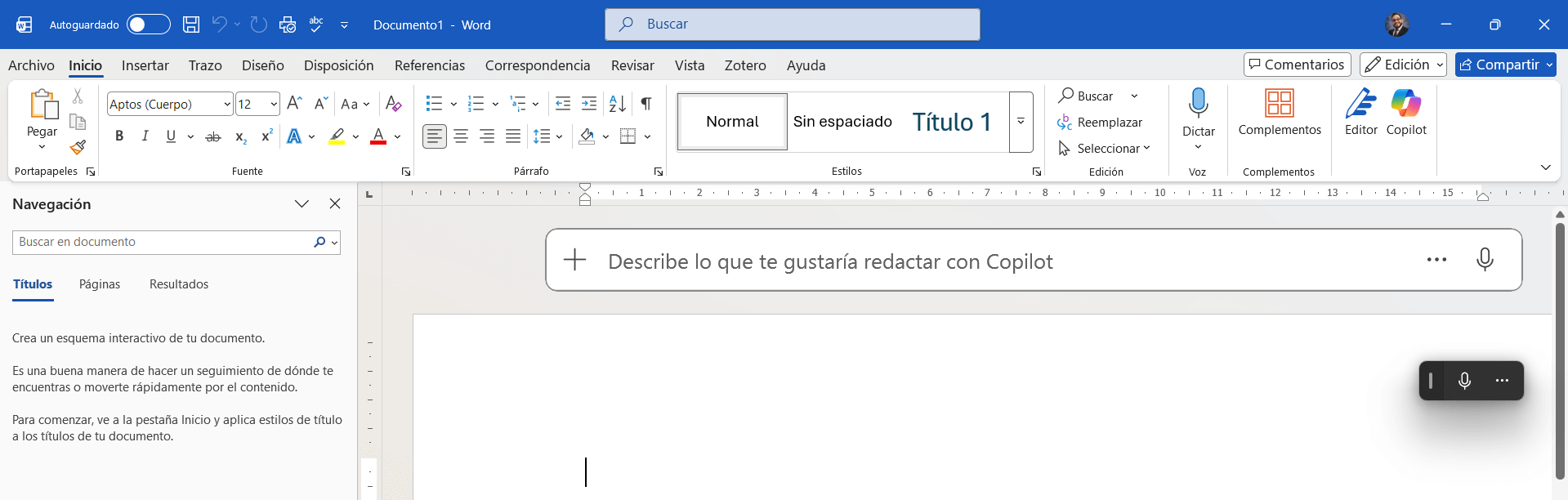Switch to the Páginas tab in Navegación
Image resolution: width=1568 pixels, height=500 pixels.
click(x=100, y=284)
